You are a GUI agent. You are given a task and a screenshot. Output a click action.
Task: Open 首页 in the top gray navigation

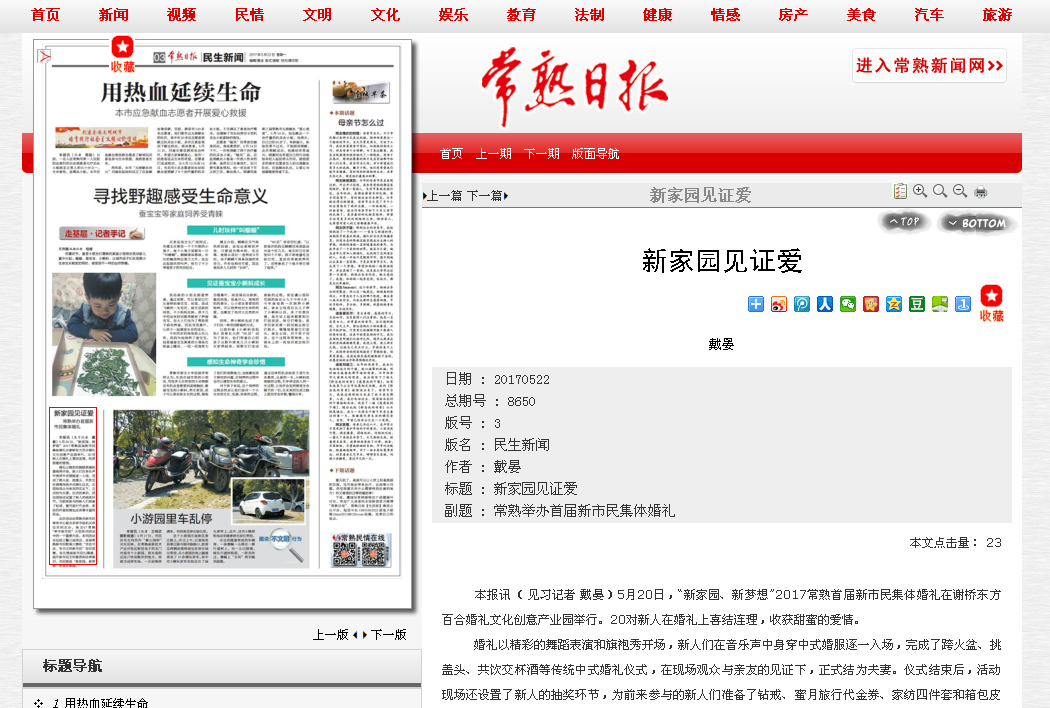[x=46, y=15]
